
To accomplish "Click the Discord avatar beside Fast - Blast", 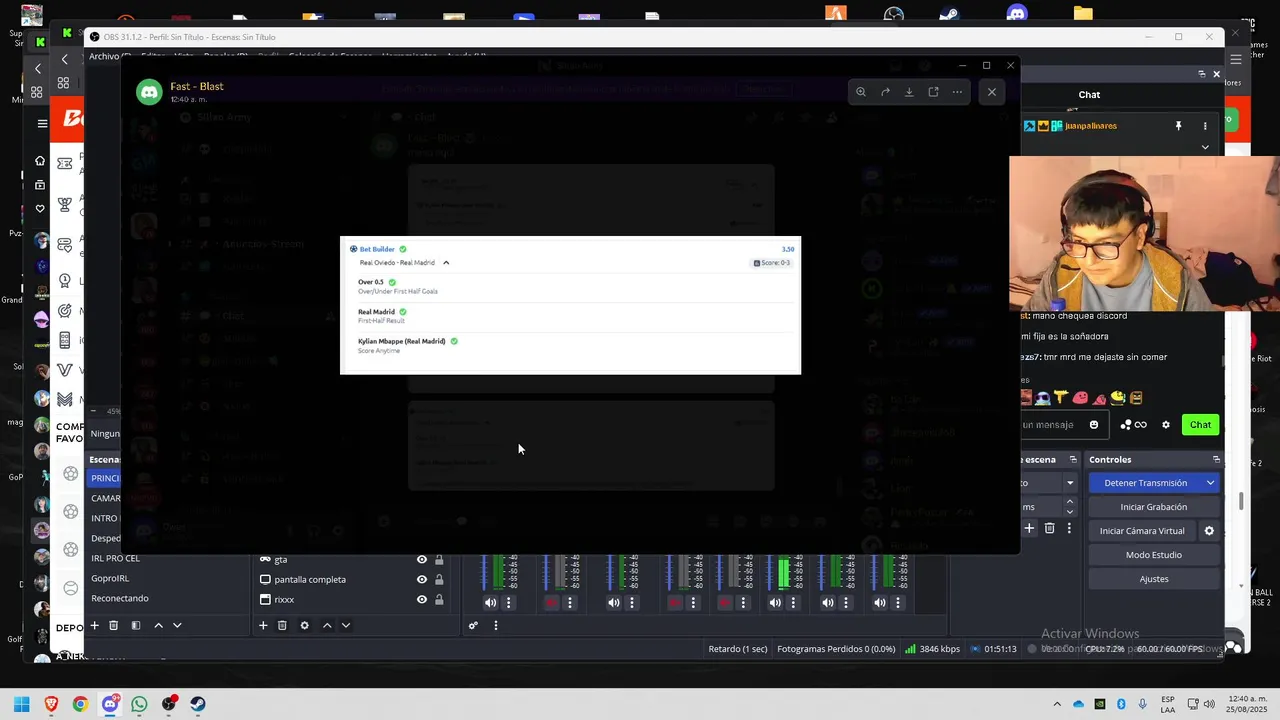I will pos(149,92).
